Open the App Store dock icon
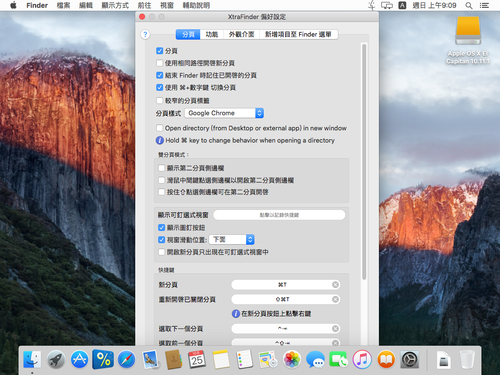 [79, 360]
